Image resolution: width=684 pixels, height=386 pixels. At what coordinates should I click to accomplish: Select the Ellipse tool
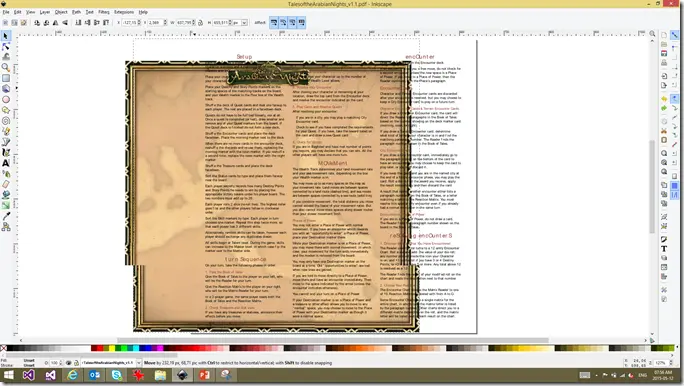click(x=6, y=99)
